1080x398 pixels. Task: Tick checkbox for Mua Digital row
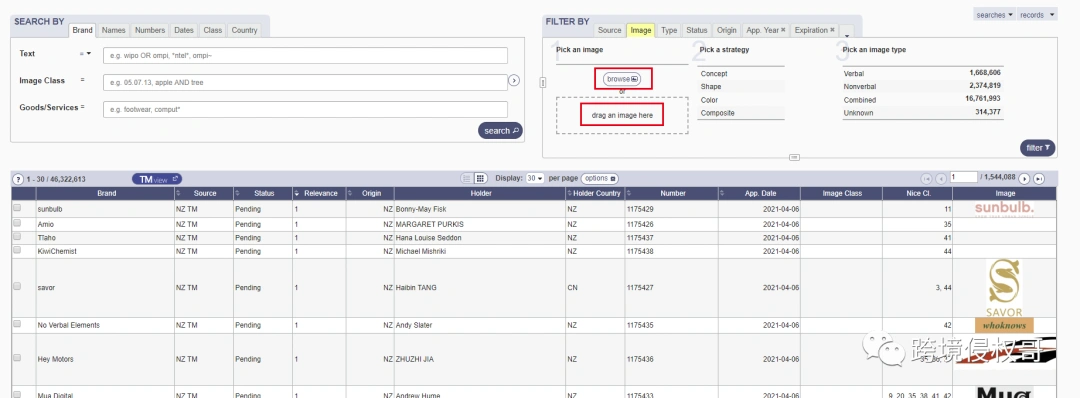tap(17, 394)
